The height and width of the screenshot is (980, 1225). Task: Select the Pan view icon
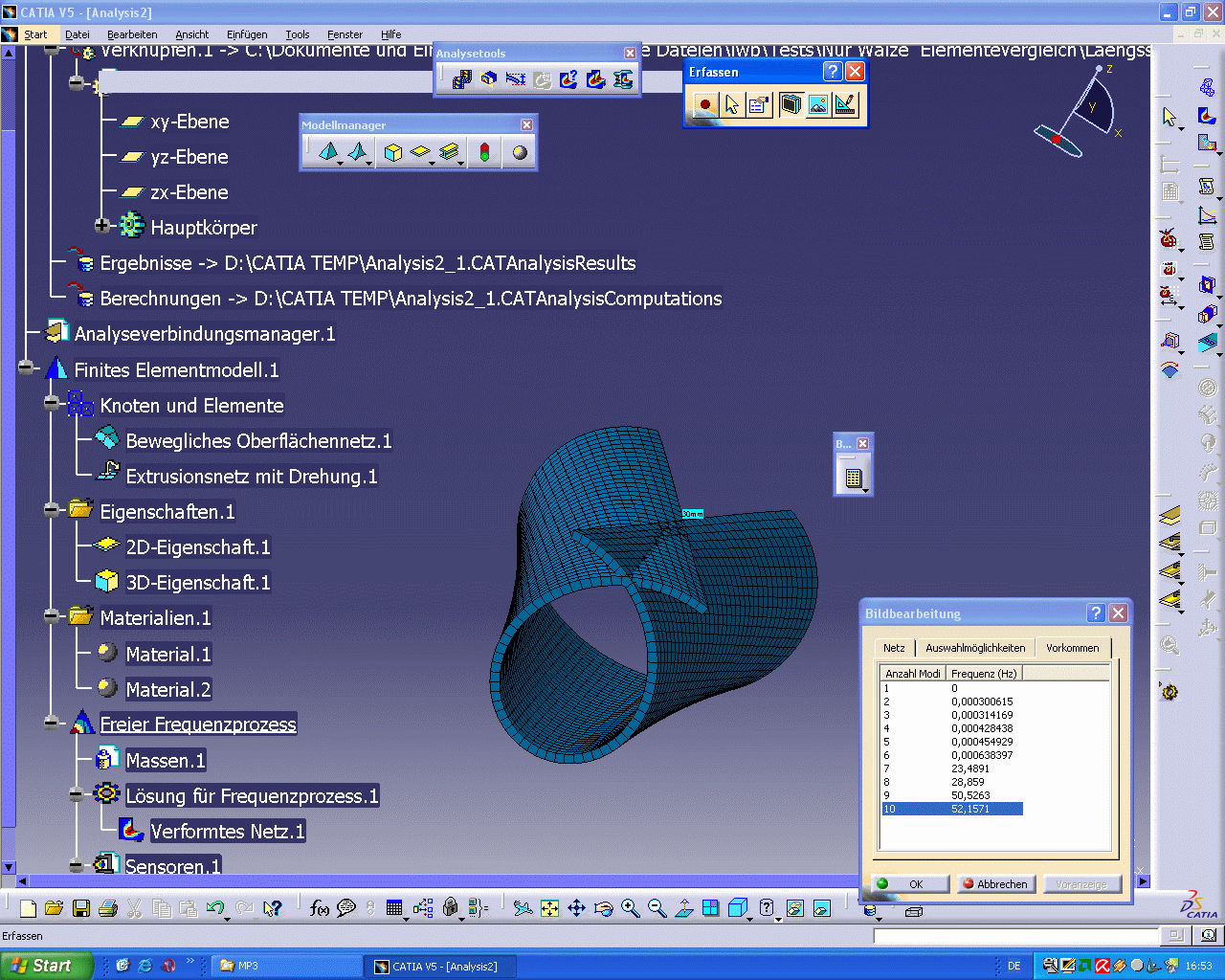point(576,908)
